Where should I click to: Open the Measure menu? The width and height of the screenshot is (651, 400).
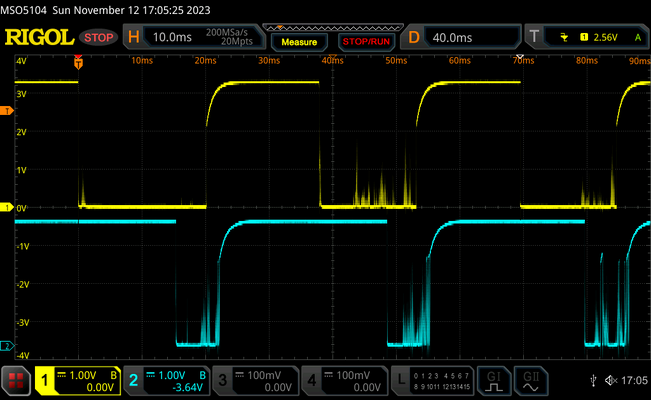(299, 42)
